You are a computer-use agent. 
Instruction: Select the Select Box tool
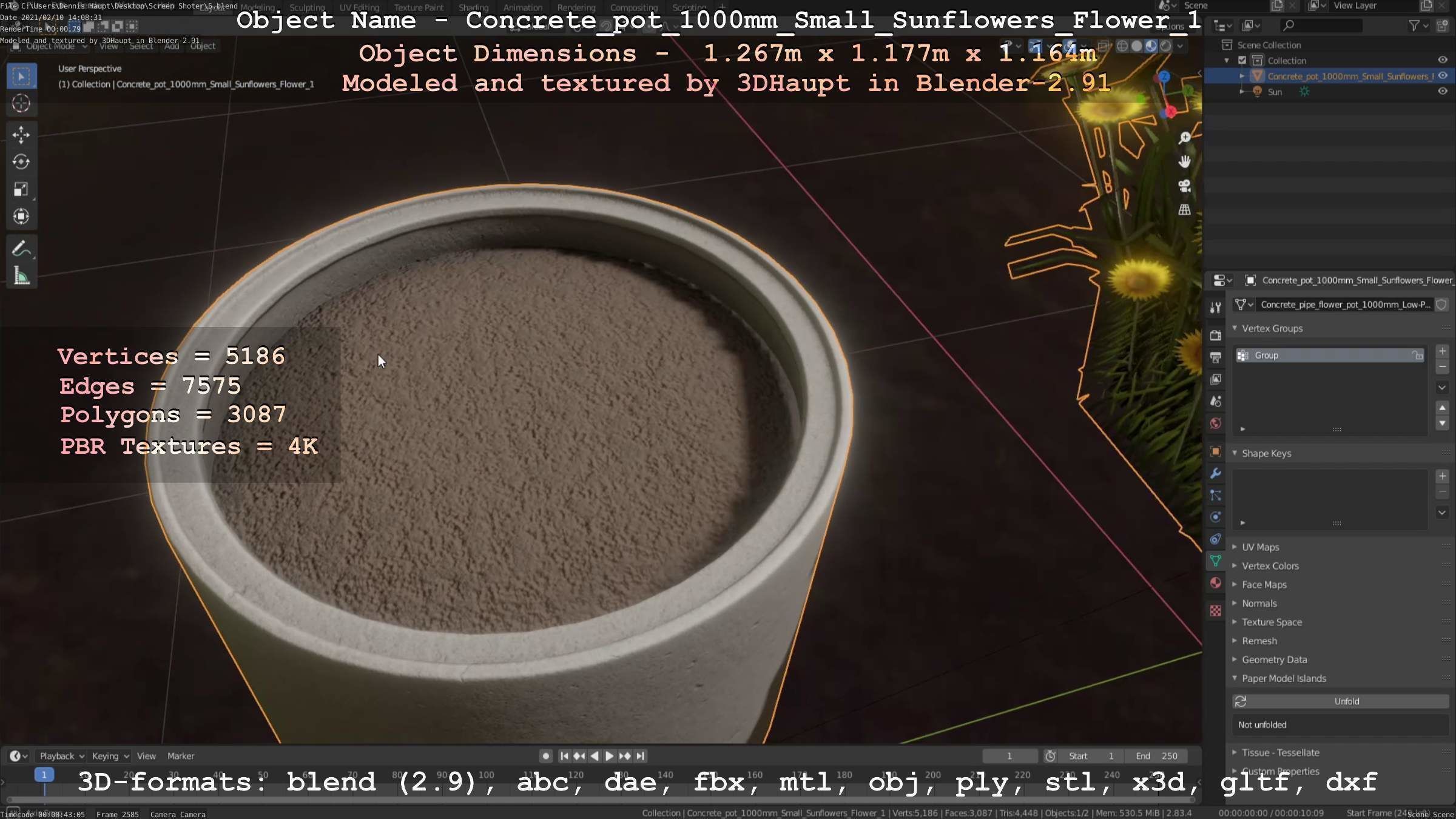21,76
